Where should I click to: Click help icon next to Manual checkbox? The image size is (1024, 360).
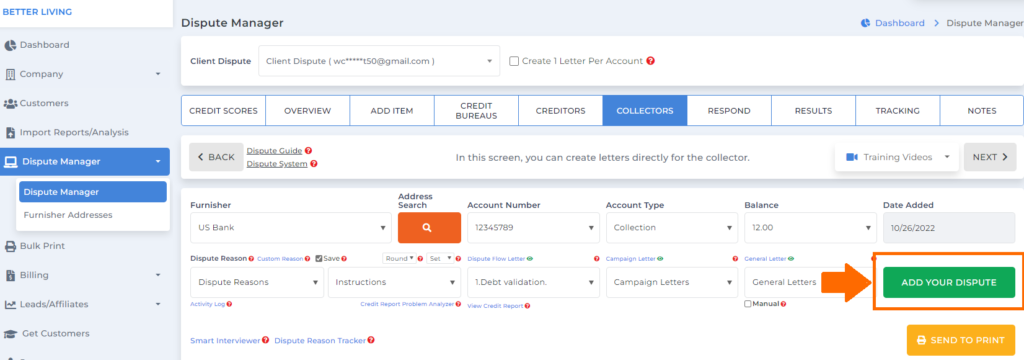[x=783, y=304]
